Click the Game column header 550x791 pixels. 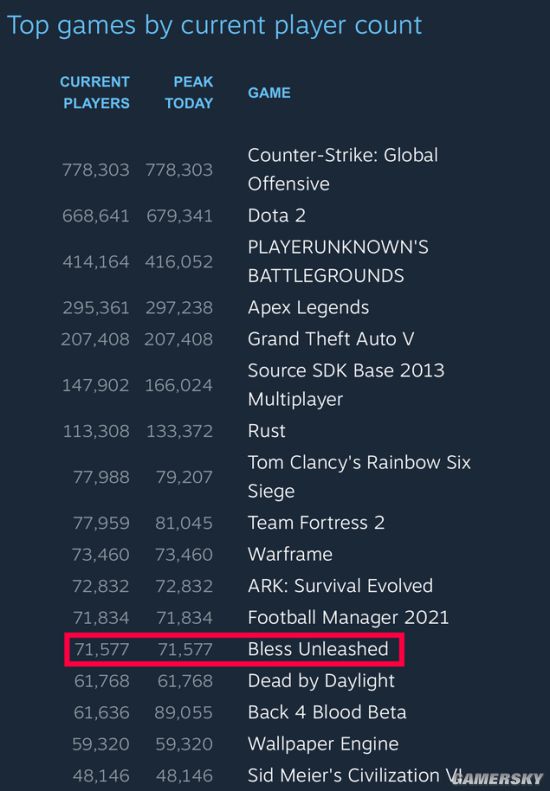(x=269, y=93)
